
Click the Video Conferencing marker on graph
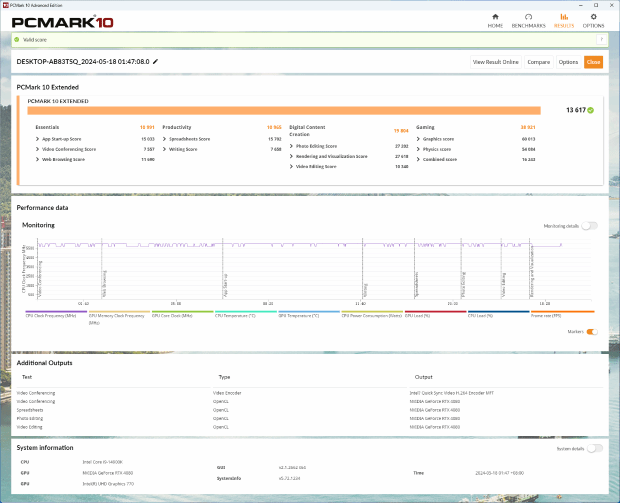(x=40, y=279)
